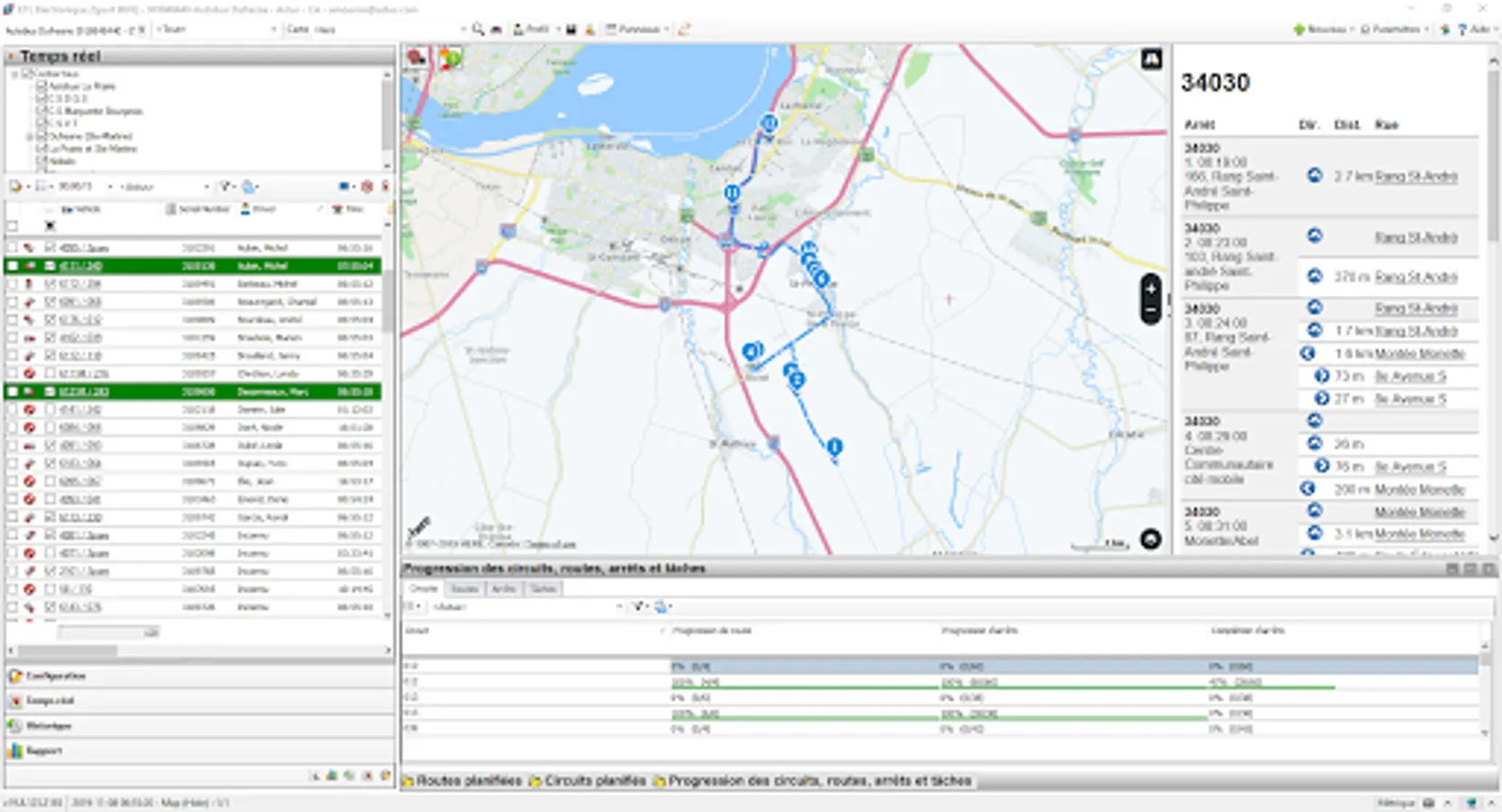Zoom in the map with plus button

(1151, 289)
